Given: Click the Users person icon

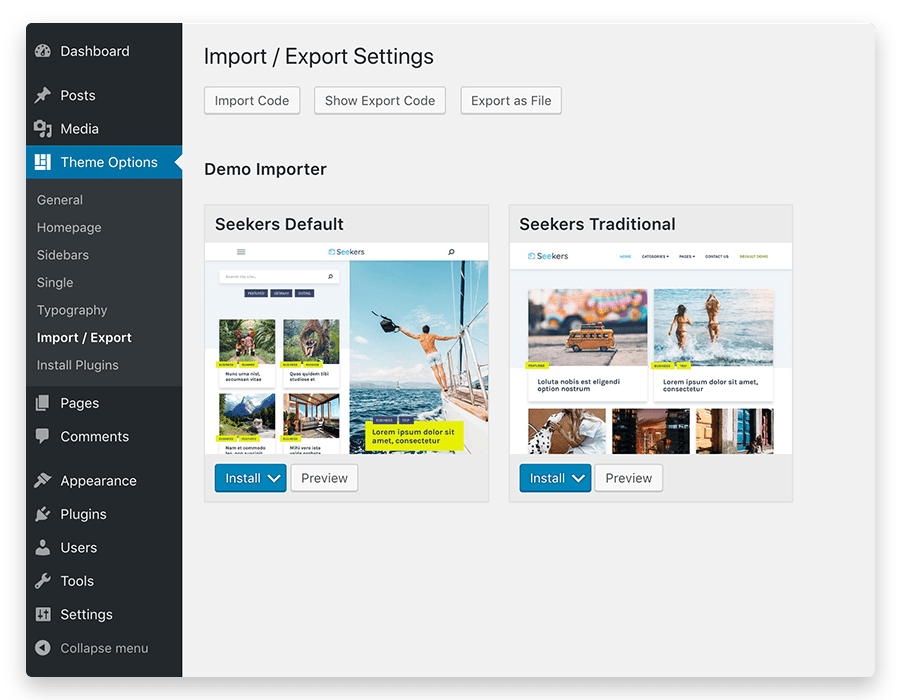Looking at the screenshot, I should 42,547.
